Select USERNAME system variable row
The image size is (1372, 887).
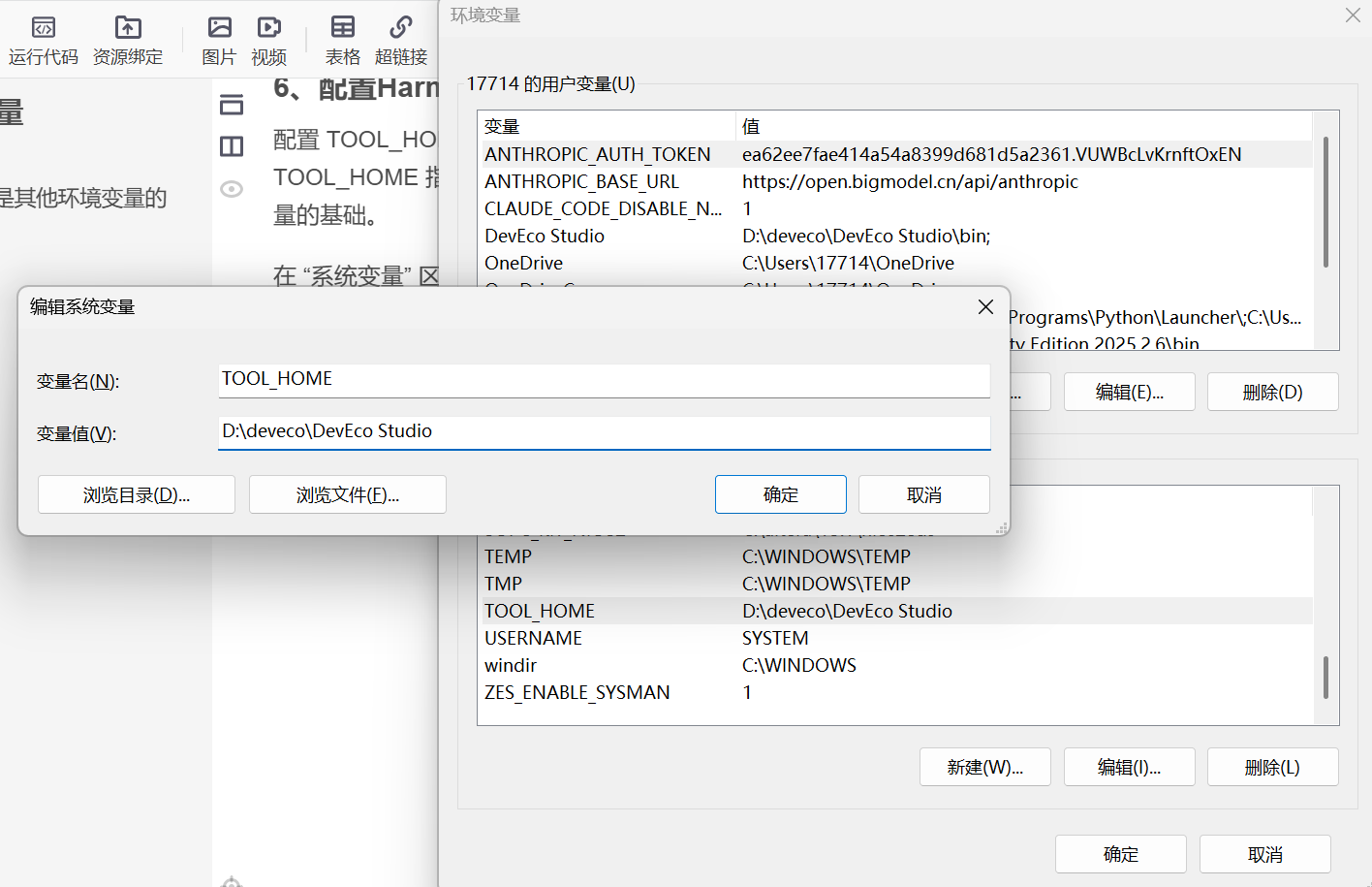[896, 638]
